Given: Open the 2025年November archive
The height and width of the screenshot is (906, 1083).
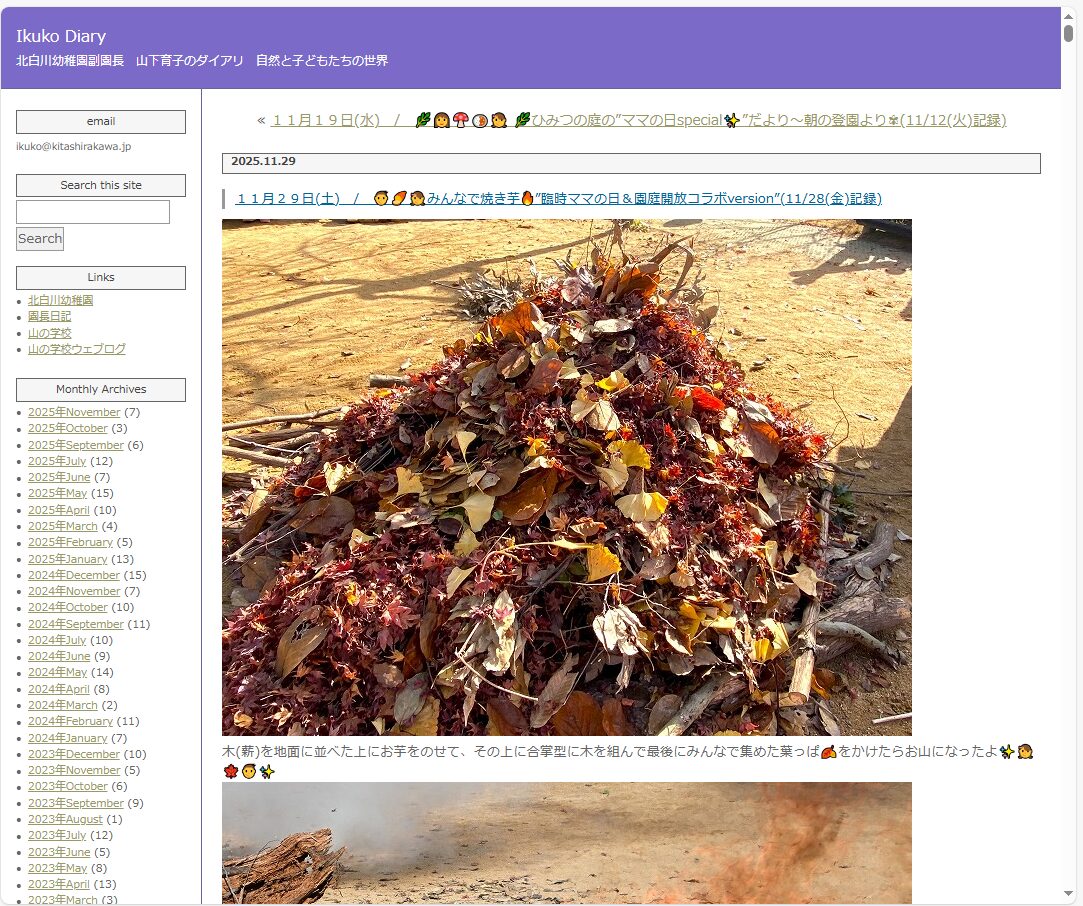Looking at the screenshot, I should point(74,412).
